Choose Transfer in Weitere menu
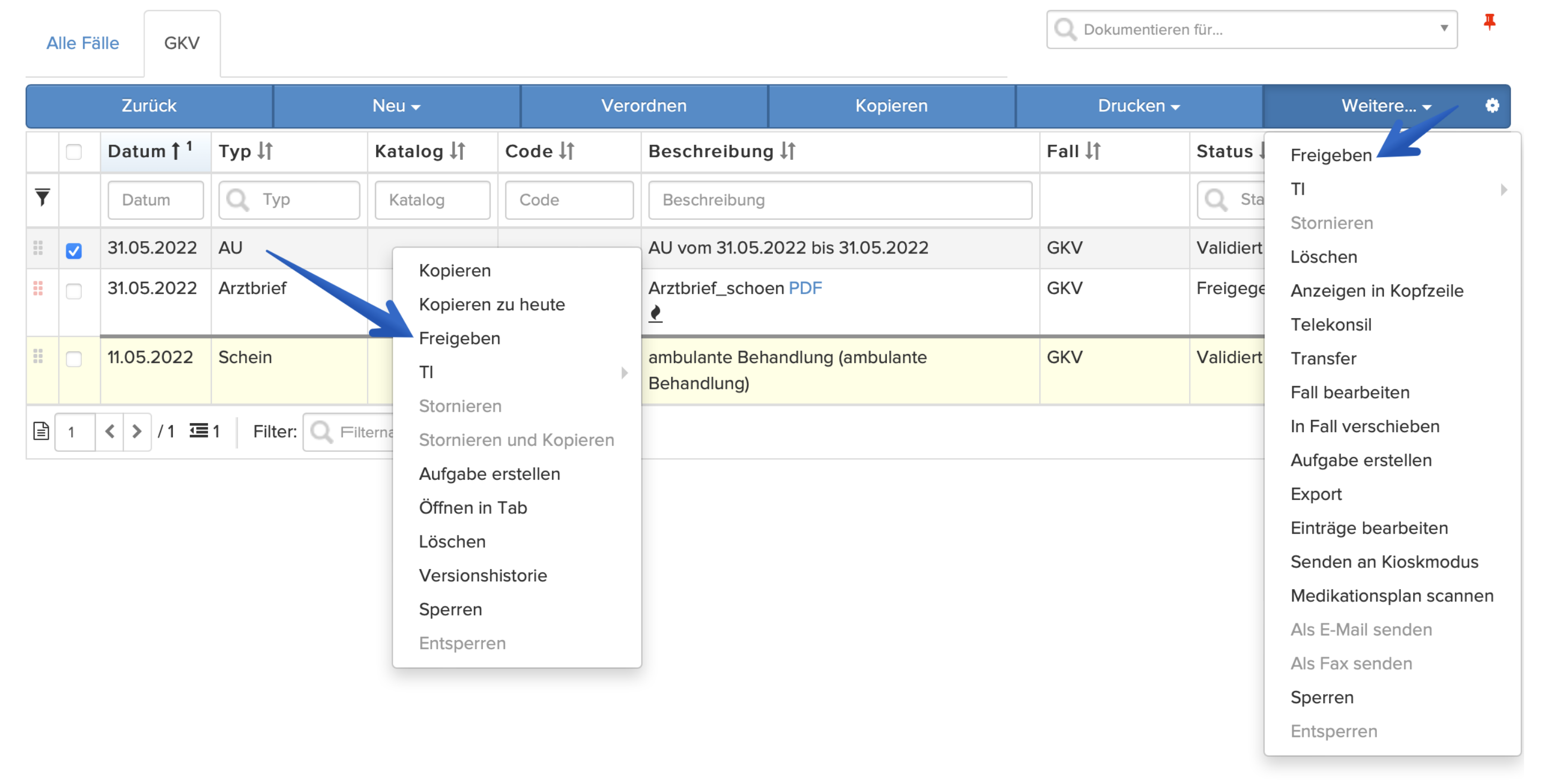1556x784 pixels. pyautogui.click(x=1323, y=358)
